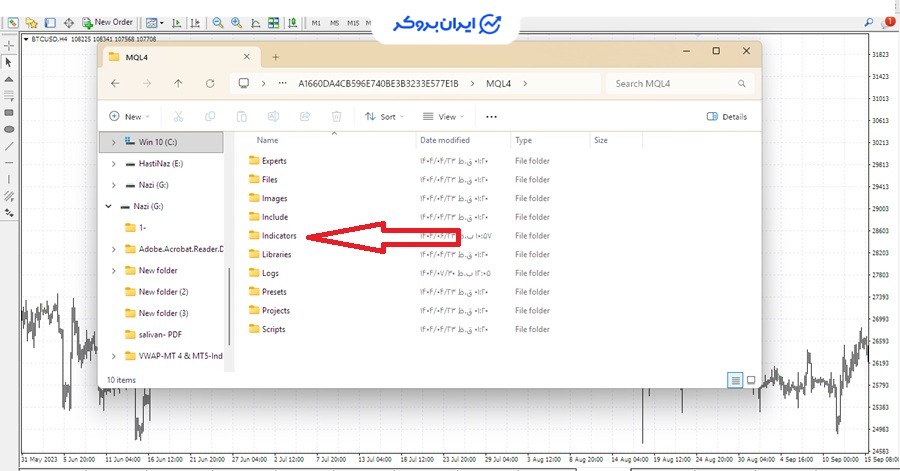Refresh the MQL4 folder view

(210, 84)
